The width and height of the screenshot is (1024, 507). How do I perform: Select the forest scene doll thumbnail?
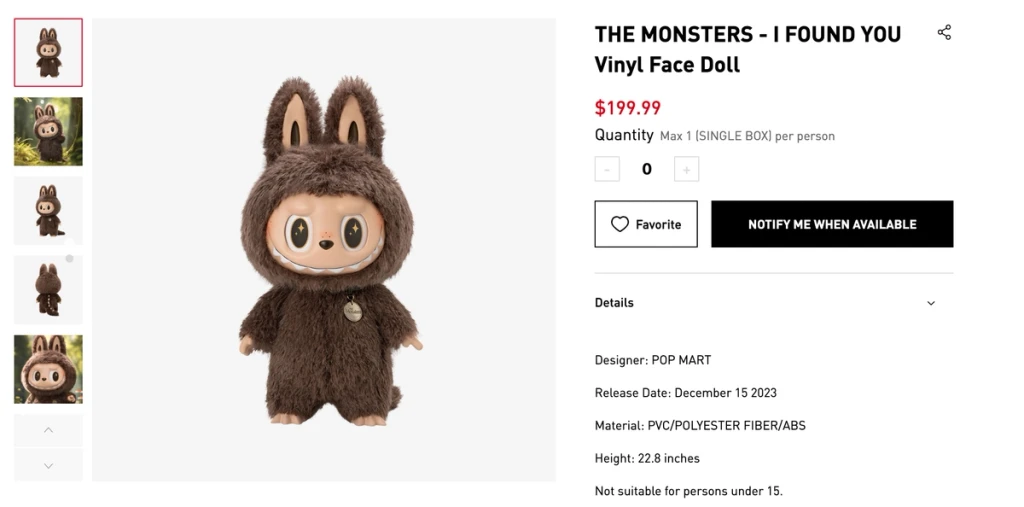coord(48,131)
